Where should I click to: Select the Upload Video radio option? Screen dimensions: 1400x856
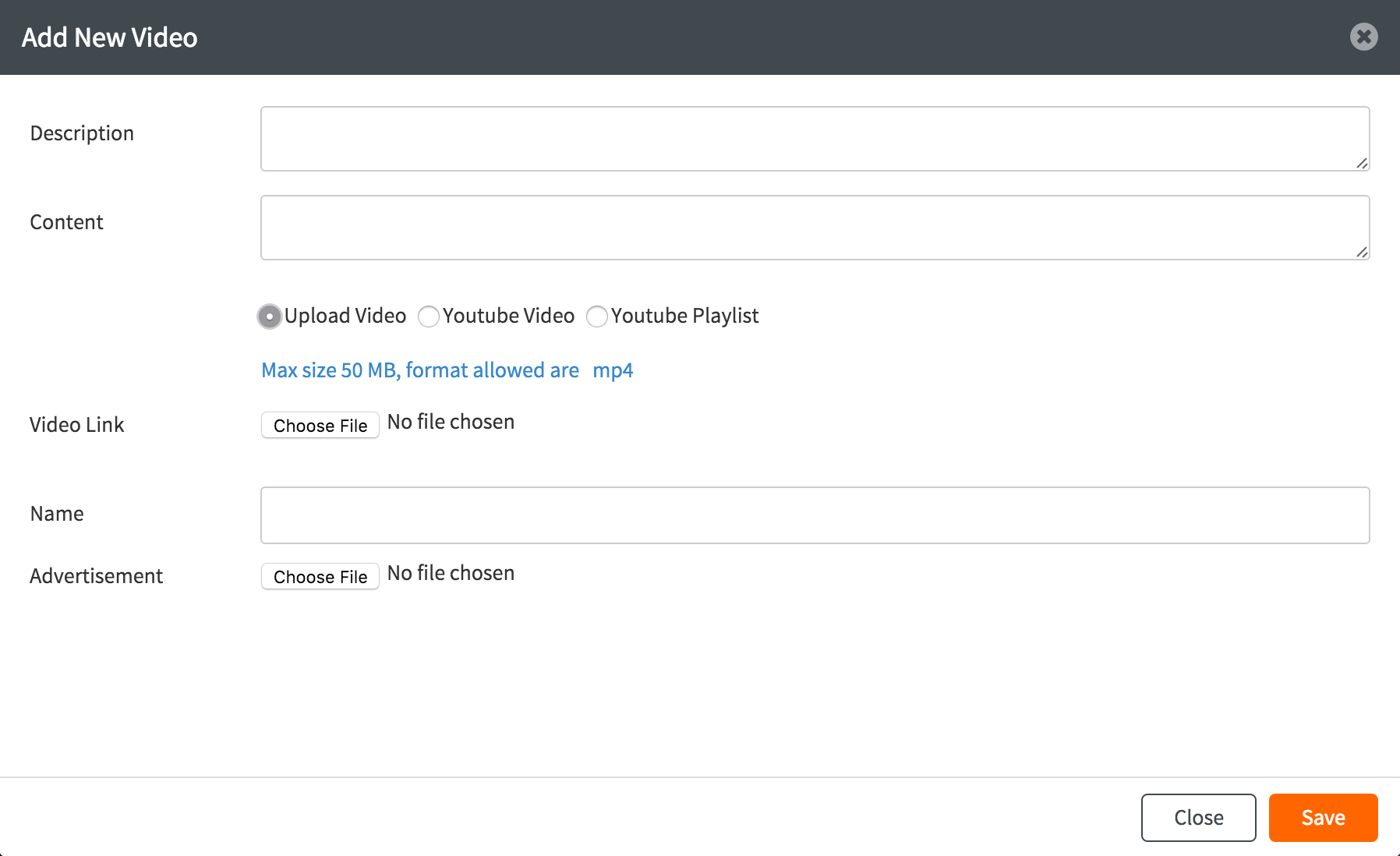(269, 317)
